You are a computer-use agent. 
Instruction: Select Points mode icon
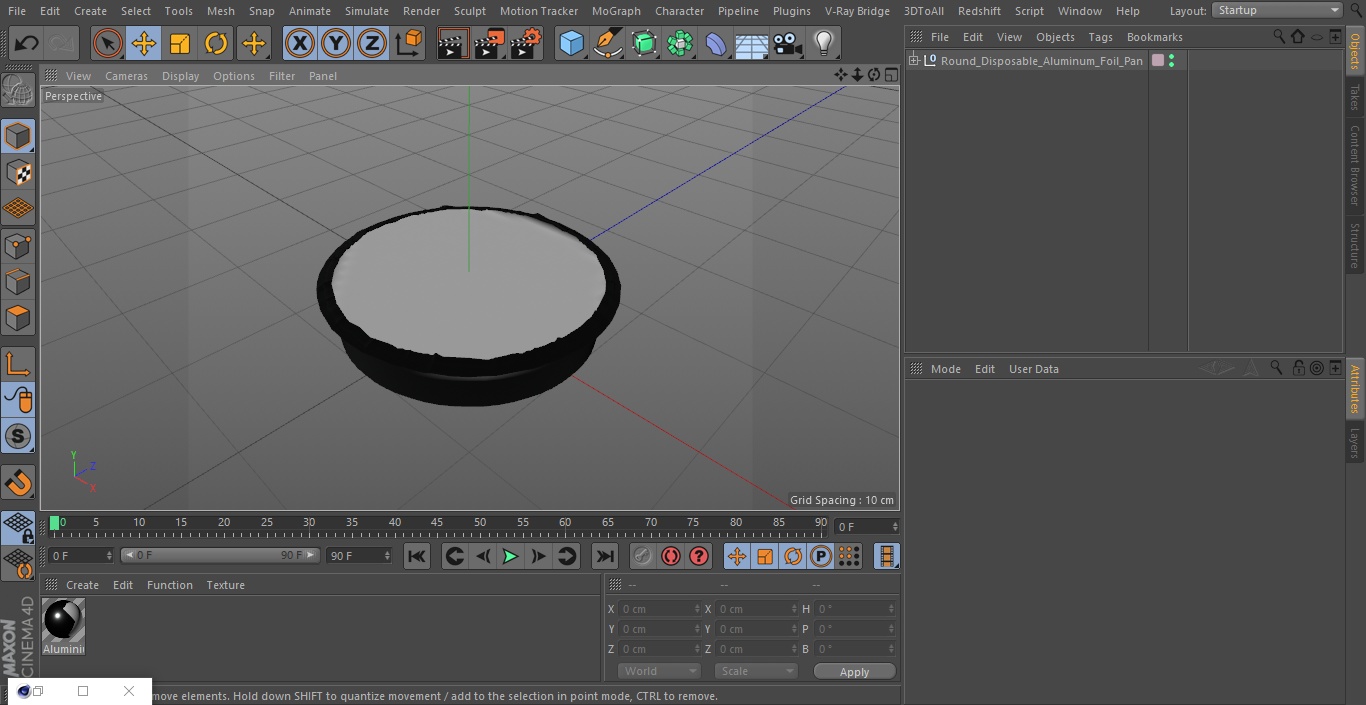tap(18, 246)
